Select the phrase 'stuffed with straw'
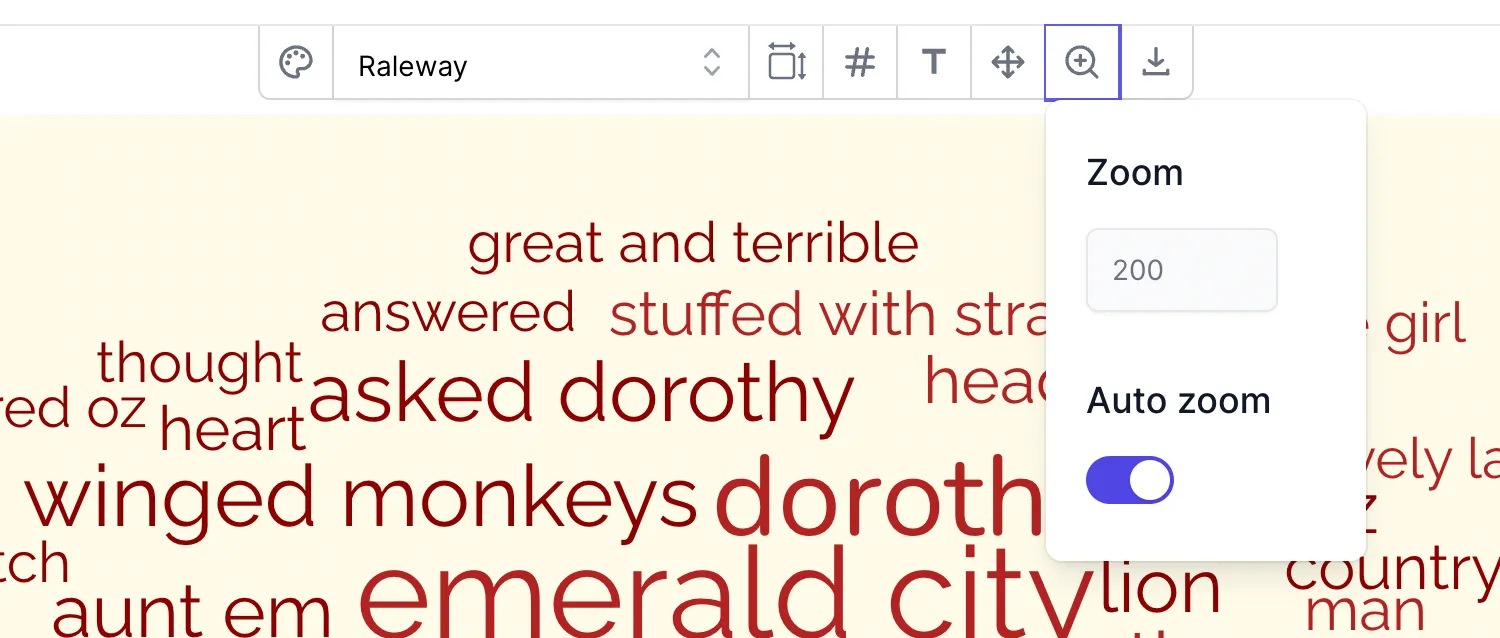This screenshot has width=1500, height=638. click(828, 315)
